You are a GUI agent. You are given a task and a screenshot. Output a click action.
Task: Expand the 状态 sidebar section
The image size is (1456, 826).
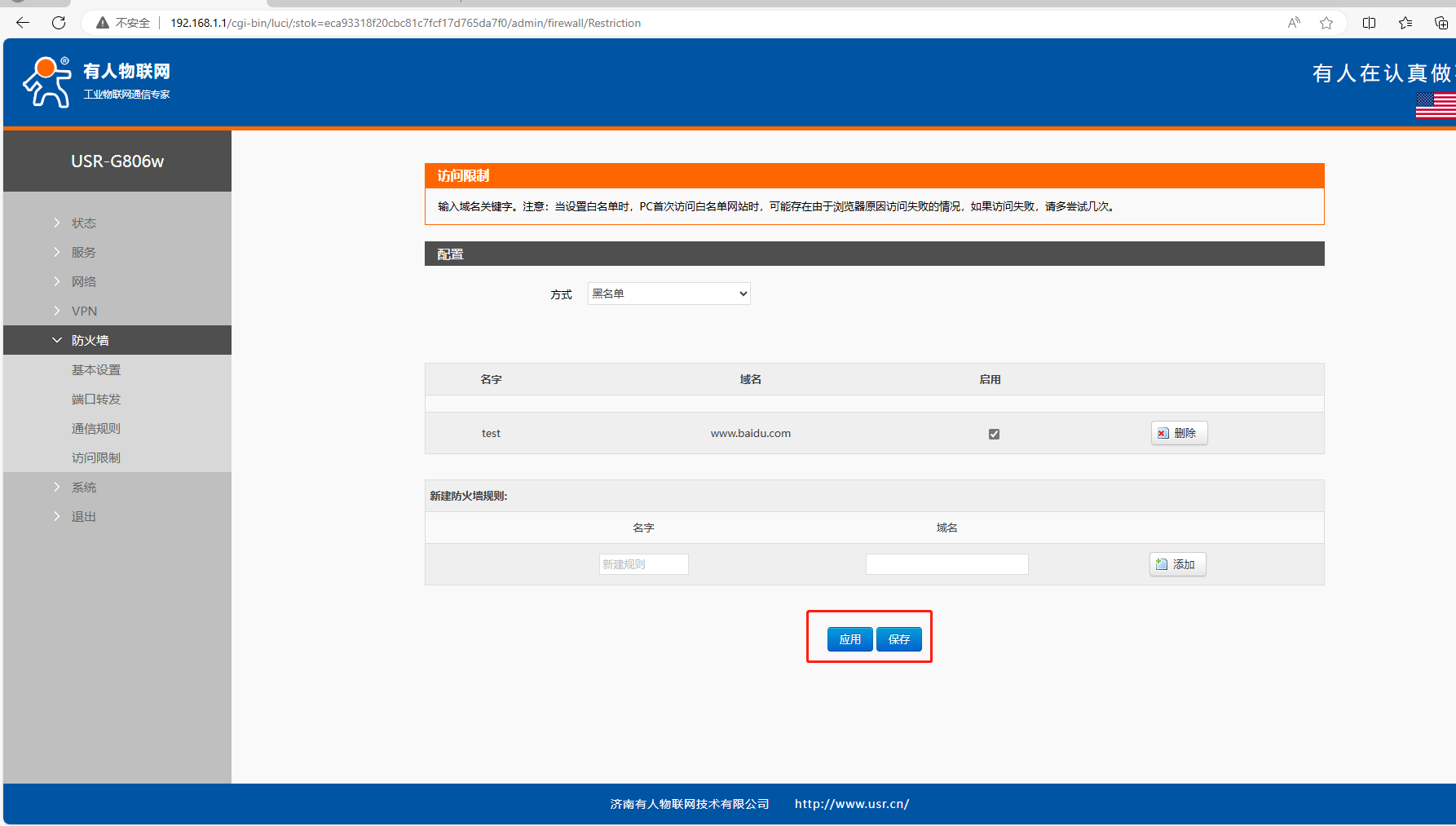(x=83, y=223)
